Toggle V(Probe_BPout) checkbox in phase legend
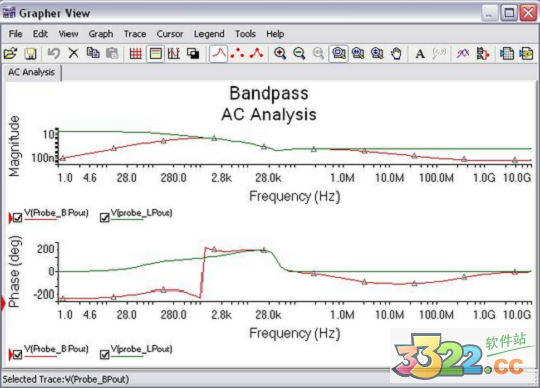The height and width of the screenshot is (388, 540). click(17, 354)
